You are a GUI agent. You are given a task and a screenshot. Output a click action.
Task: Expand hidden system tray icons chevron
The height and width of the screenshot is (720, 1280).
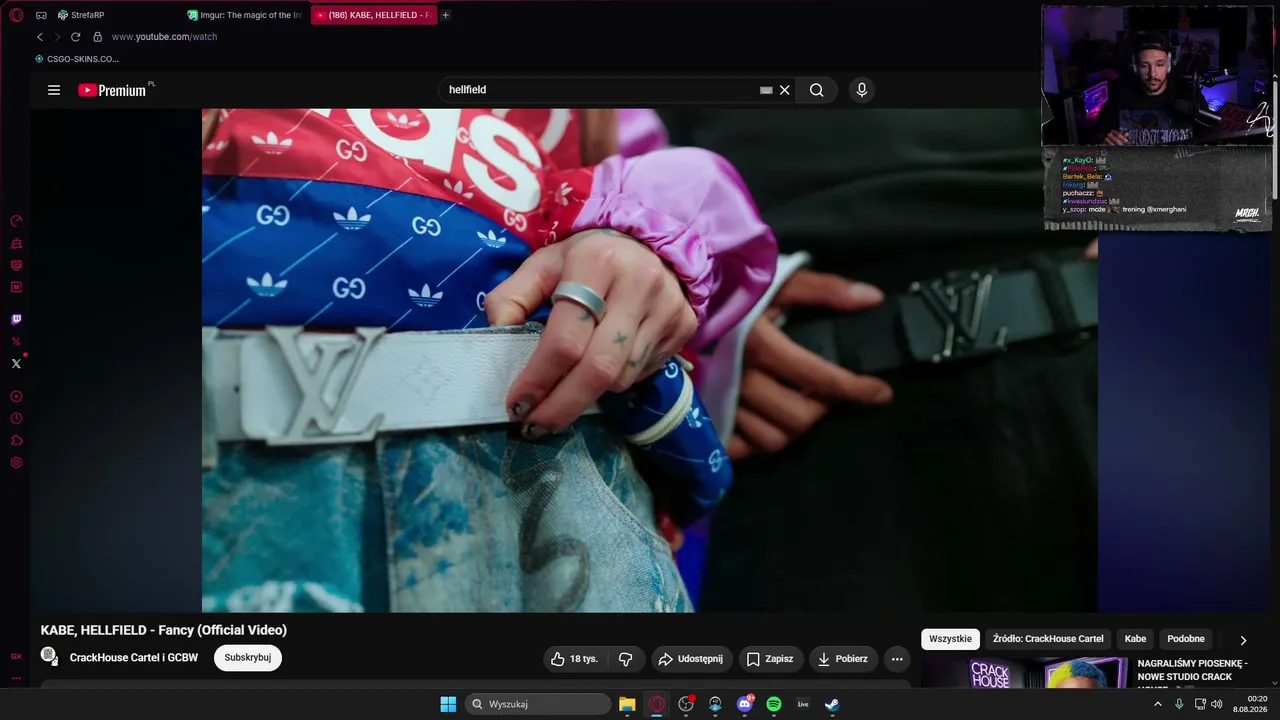tap(1158, 704)
